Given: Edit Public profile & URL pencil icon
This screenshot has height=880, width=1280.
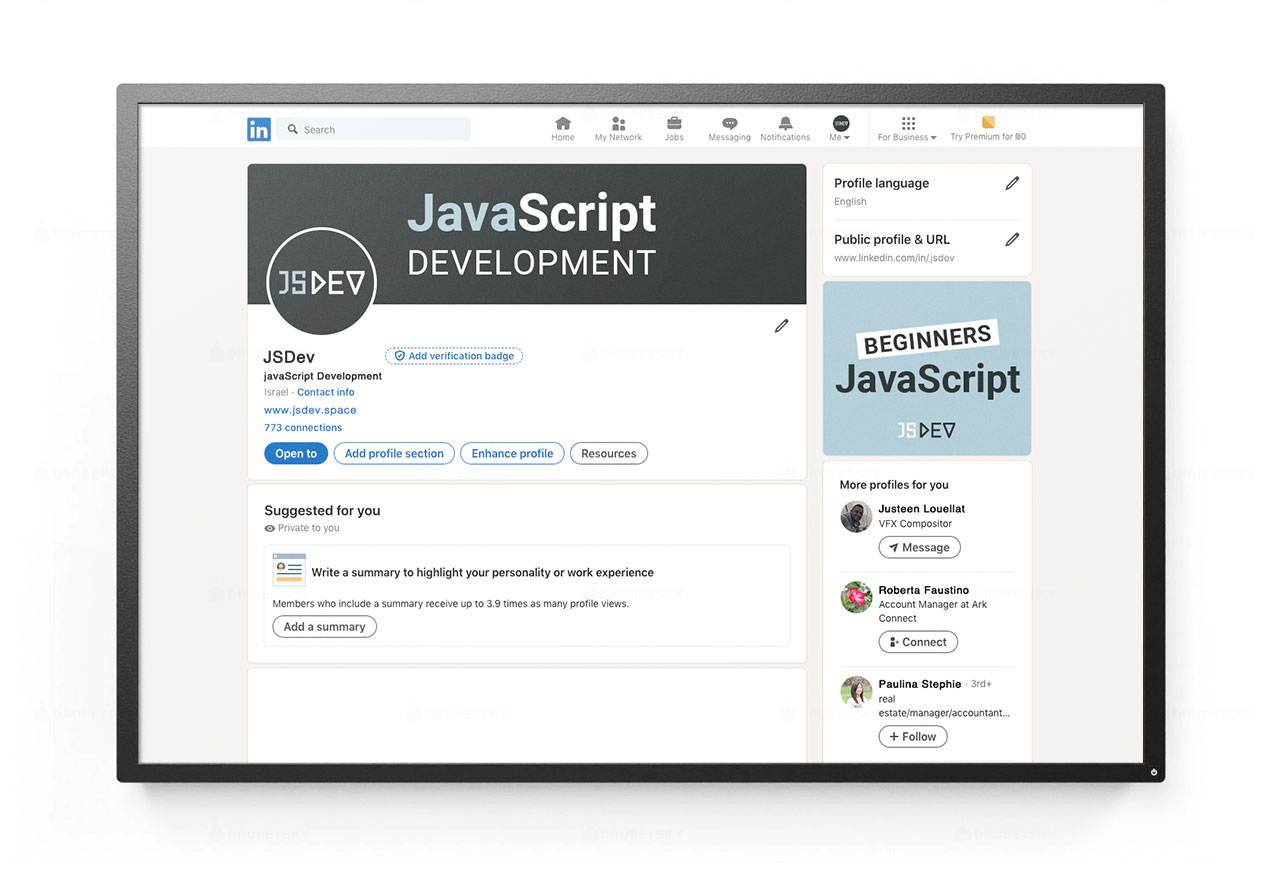Looking at the screenshot, I should coord(1012,239).
